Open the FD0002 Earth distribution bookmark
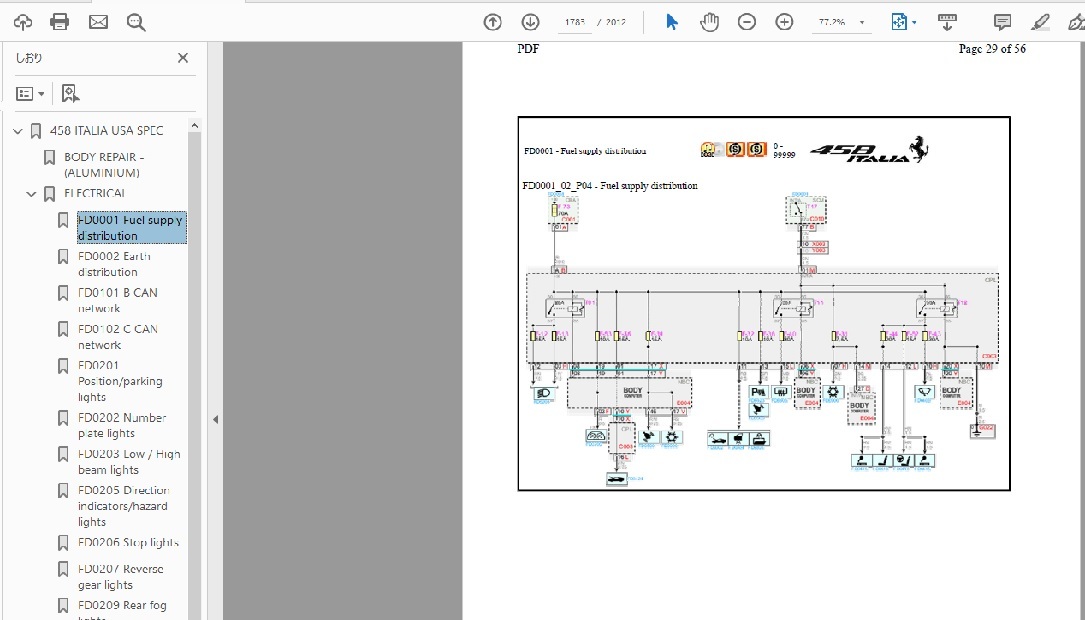The height and width of the screenshot is (620, 1085). point(114,264)
